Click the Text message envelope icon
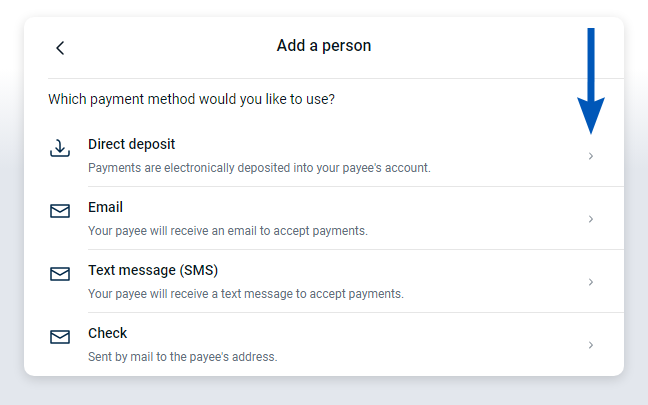The width and height of the screenshot is (648, 405). point(60,274)
